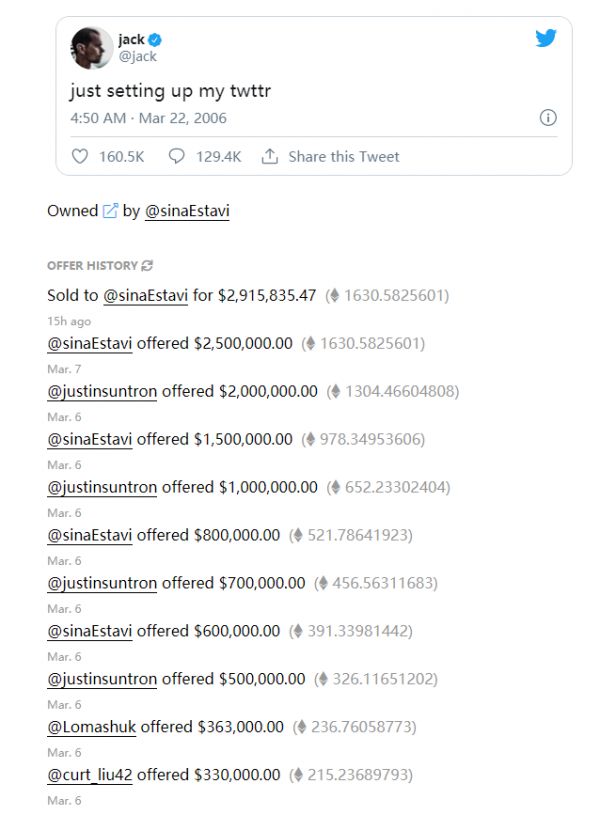Open external link icon beside Owned
The height and width of the screenshot is (815, 600).
[110, 211]
